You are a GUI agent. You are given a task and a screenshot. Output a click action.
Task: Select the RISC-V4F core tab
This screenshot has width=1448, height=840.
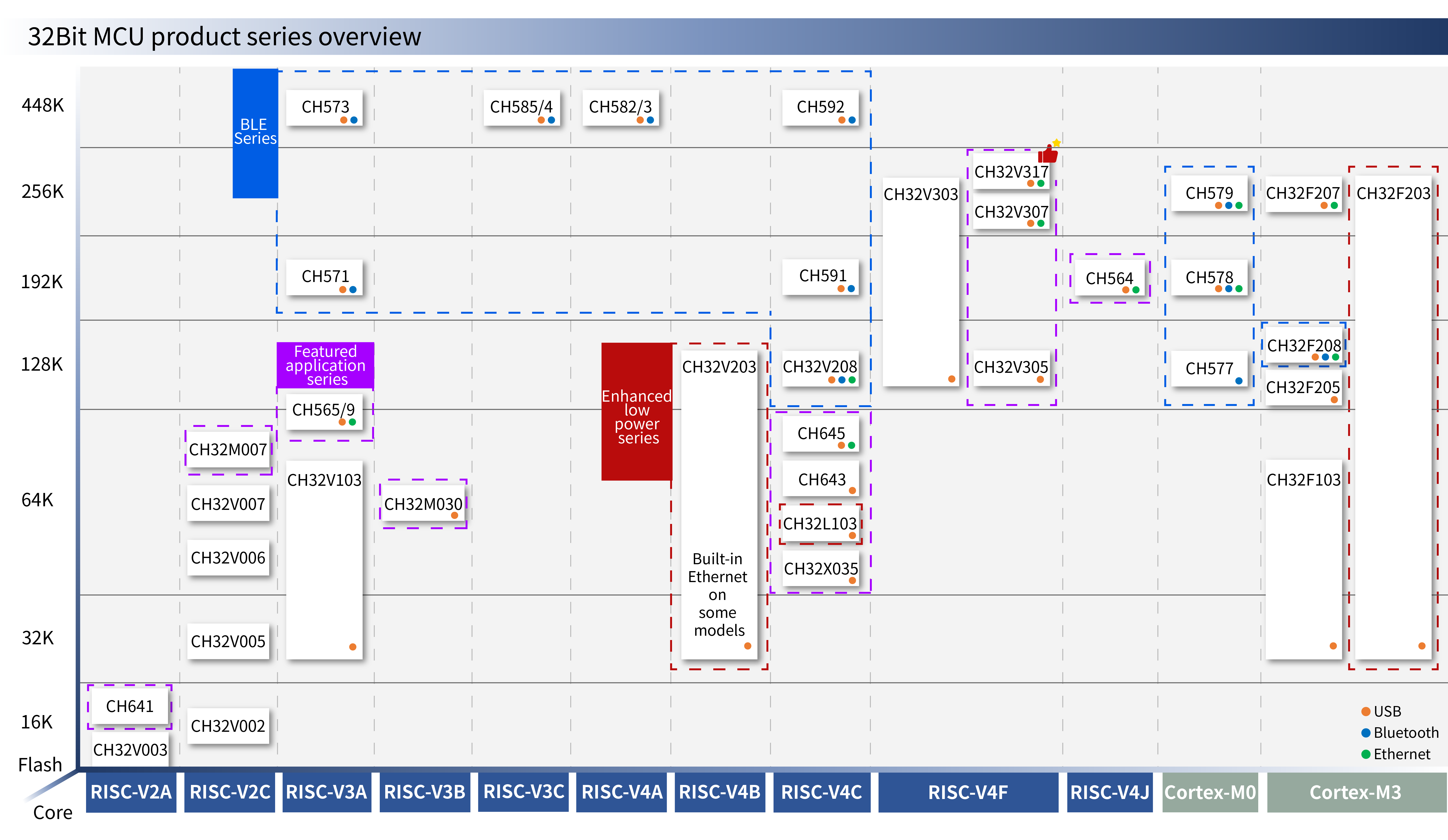[968, 792]
